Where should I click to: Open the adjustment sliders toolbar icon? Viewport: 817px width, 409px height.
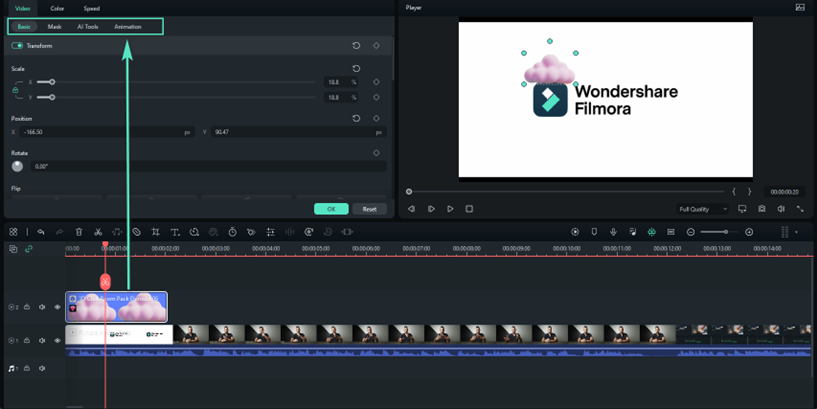tap(270, 232)
